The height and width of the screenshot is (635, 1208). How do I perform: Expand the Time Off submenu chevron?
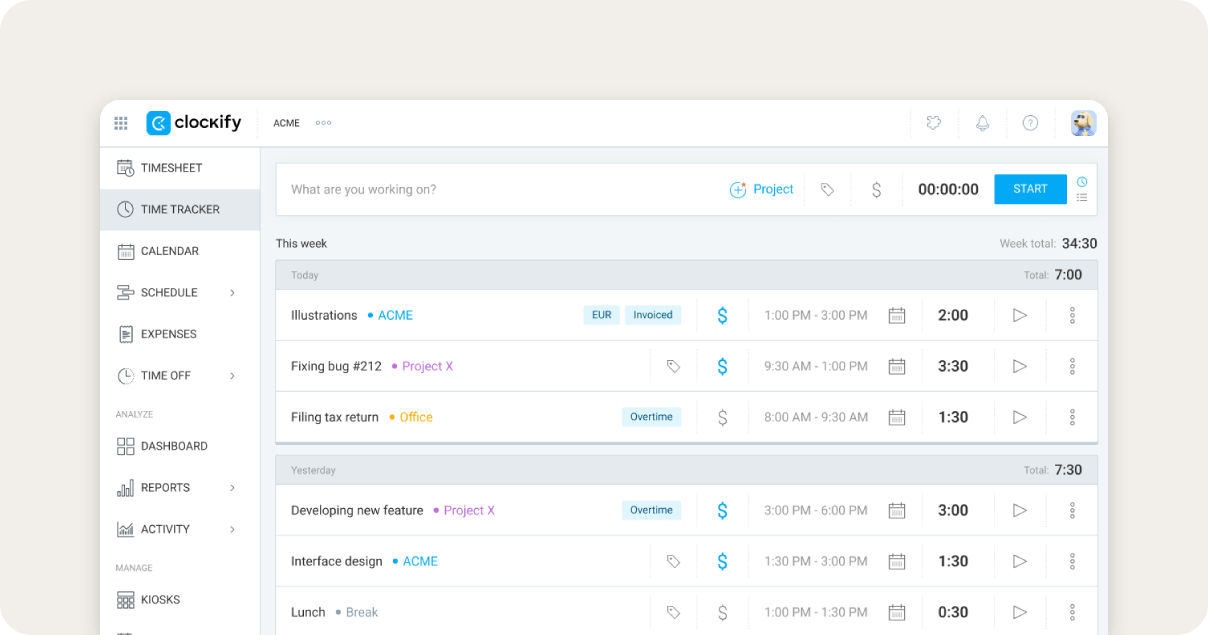click(x=232, y=376)
